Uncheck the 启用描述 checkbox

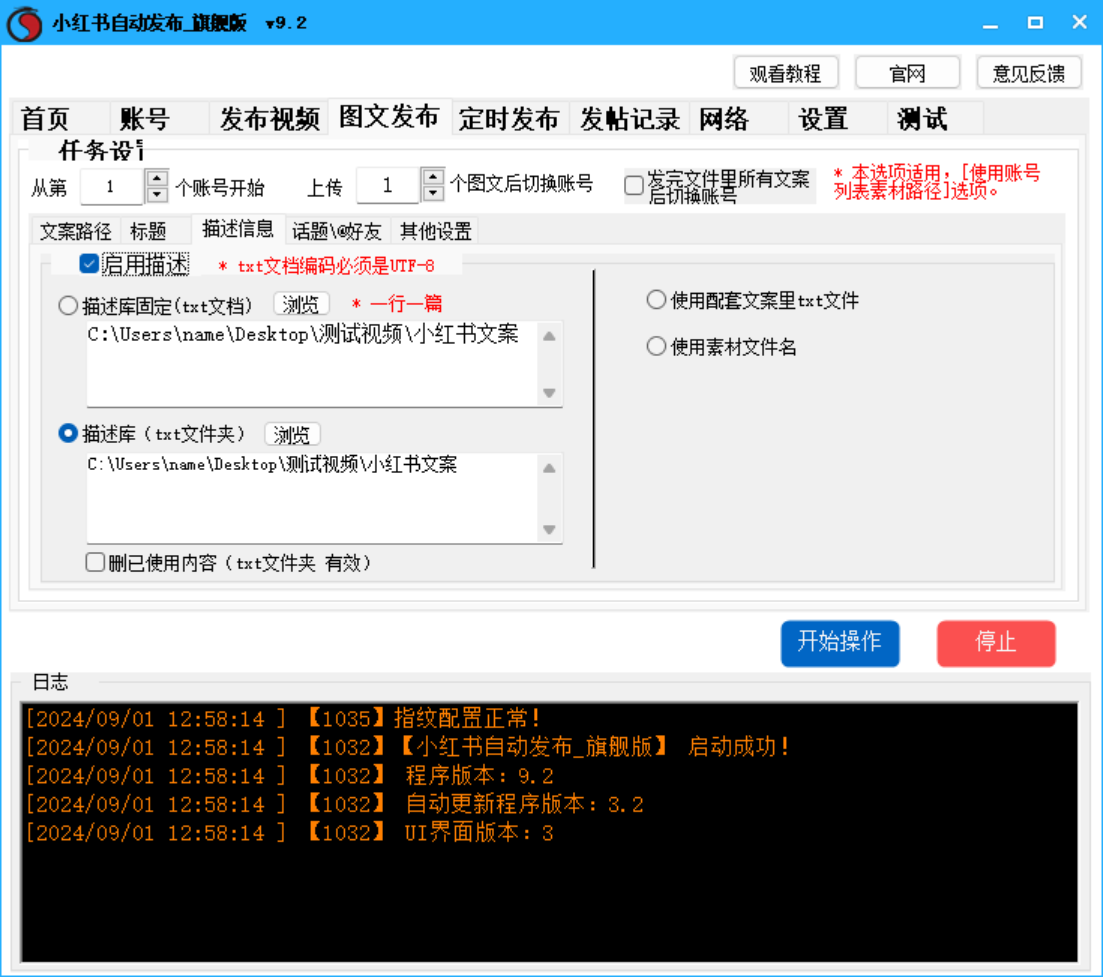pos(89,264)
